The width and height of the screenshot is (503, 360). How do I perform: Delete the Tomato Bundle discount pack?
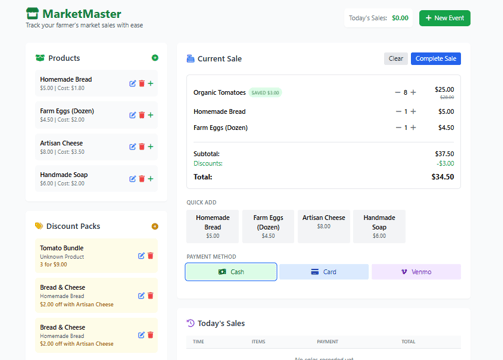(150, 256)
